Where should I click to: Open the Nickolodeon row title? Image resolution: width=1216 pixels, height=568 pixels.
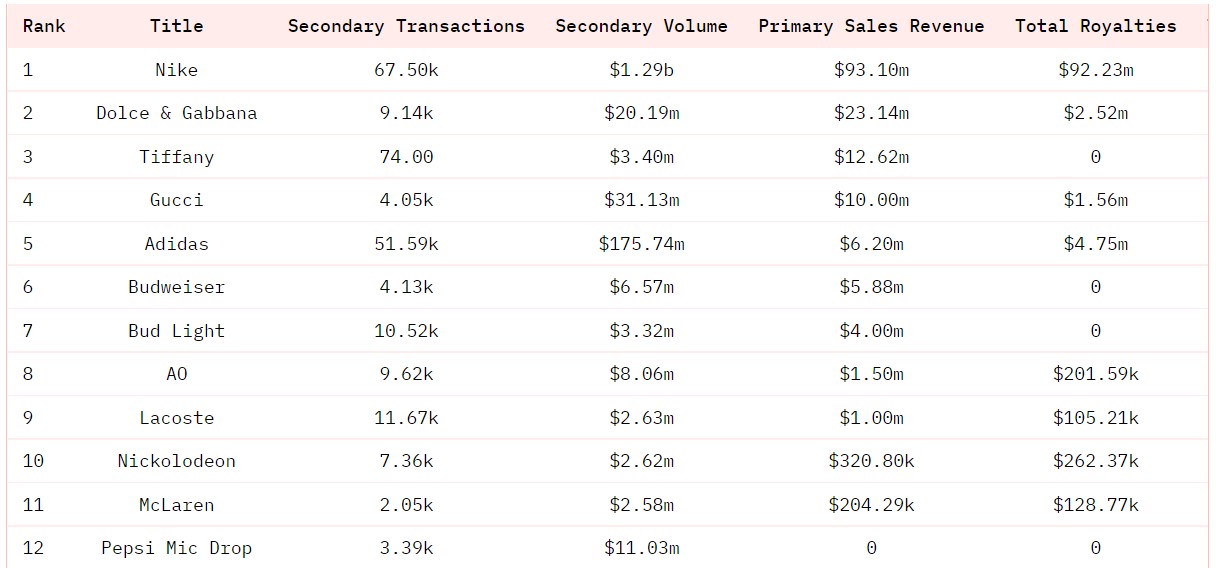coord(176,461)
